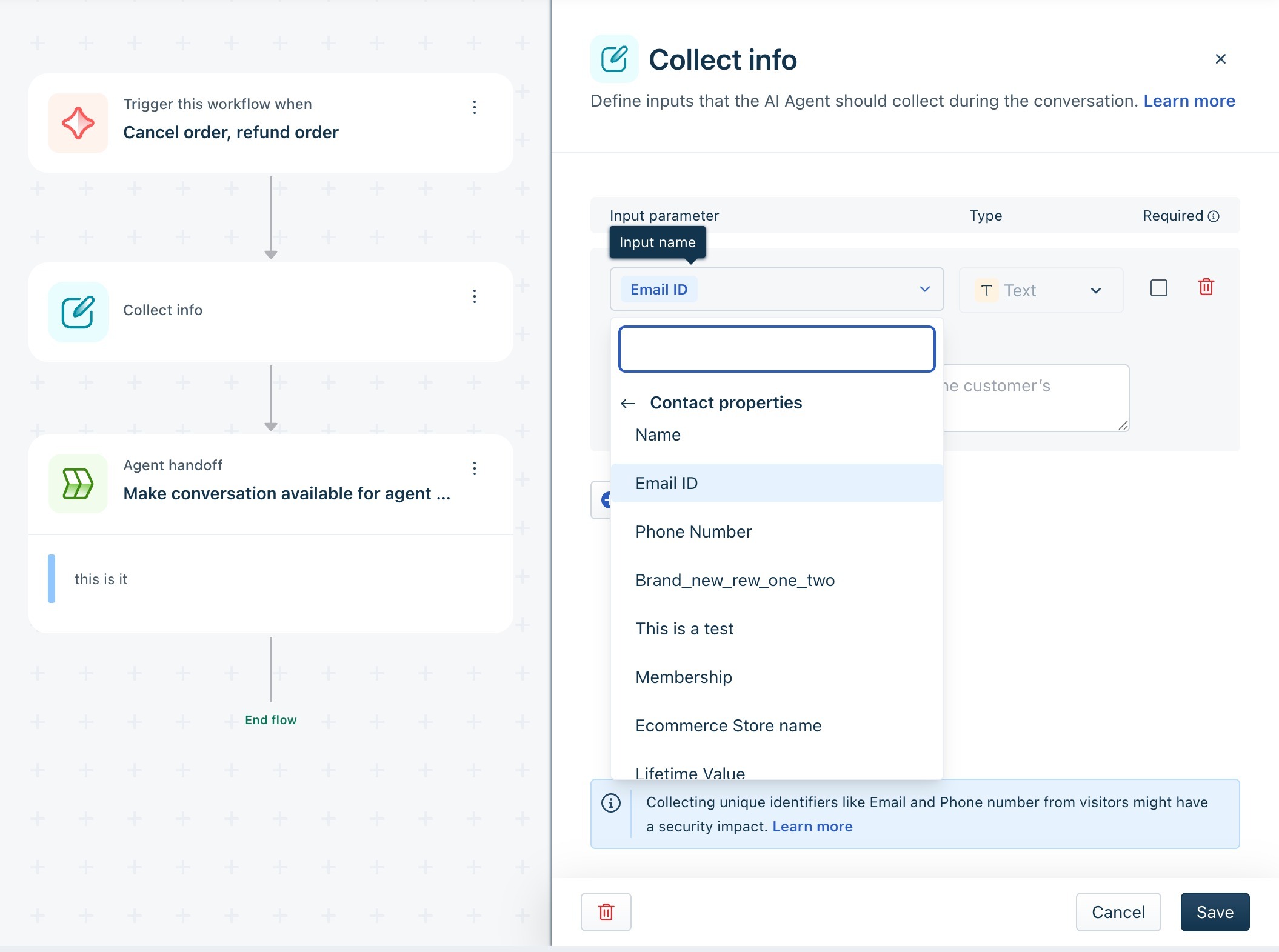Viewport: 1279px width, 952px height.
Task: Focus the property search input field
Action: click(776, 349)
